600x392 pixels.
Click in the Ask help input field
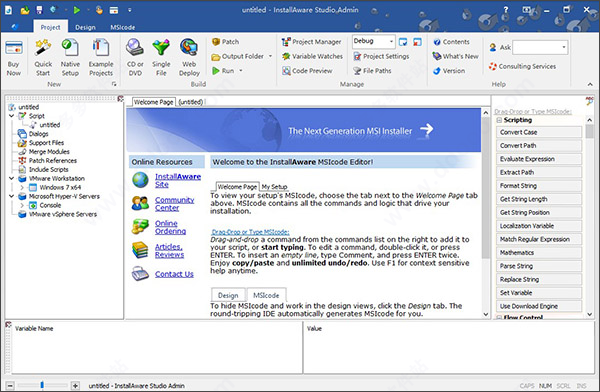click(540, 47)
